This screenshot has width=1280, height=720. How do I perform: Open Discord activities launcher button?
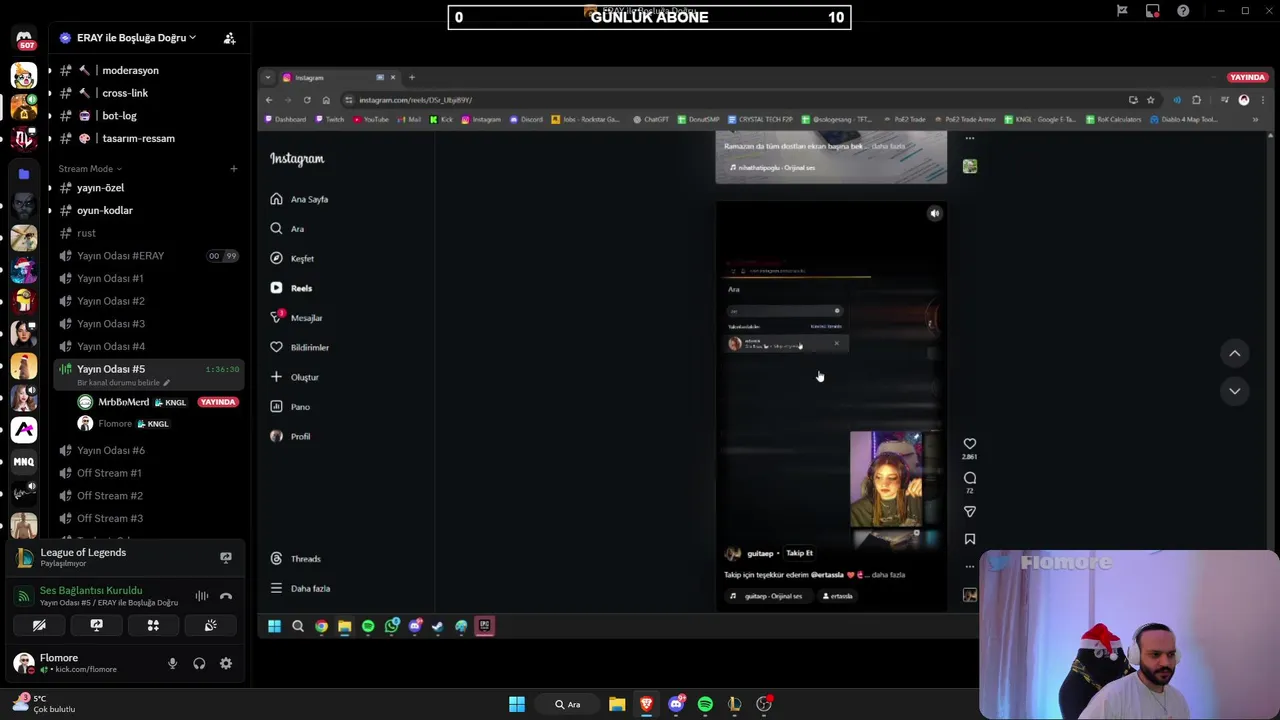pos(153,625)
